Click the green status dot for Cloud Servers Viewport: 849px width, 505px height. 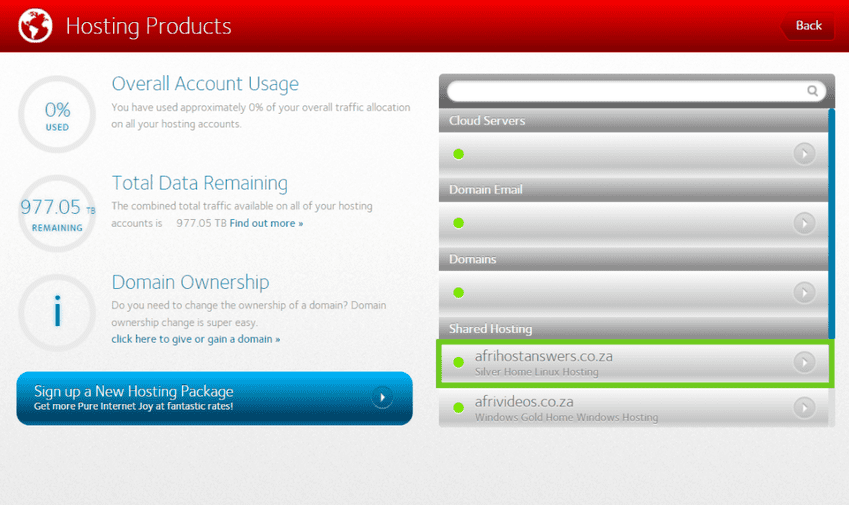pyautogui.click(x=459, y=154)
